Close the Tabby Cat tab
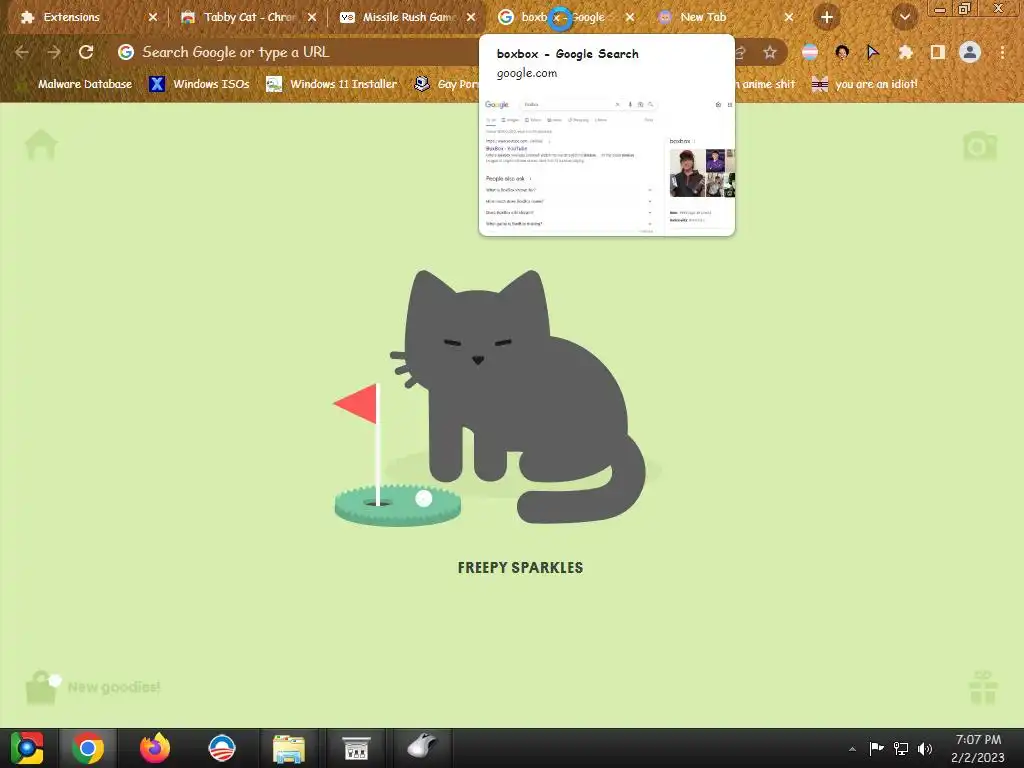 pyautogui.click(x=312, y=18)
